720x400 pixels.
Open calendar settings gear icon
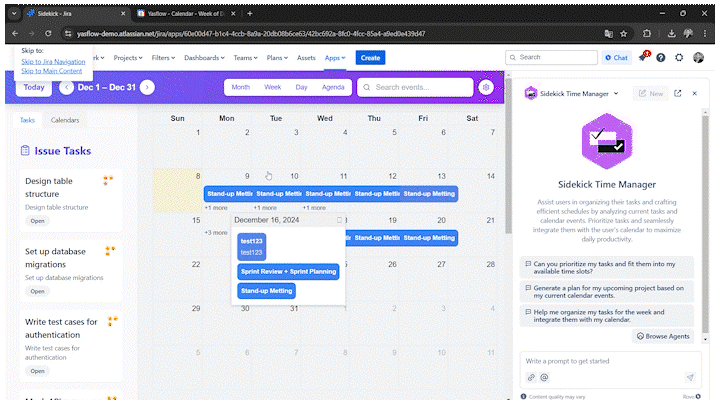[x=486, y=87]
